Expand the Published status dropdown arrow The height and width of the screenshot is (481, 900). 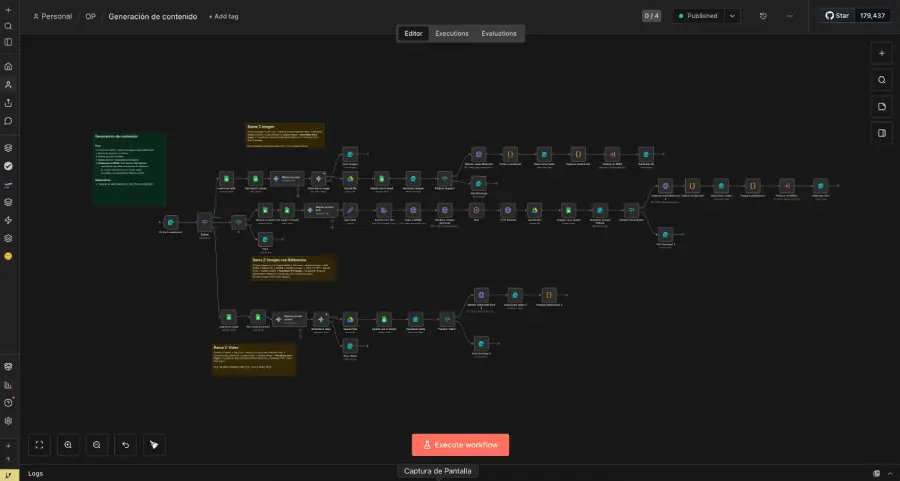(x=733, y=16)
